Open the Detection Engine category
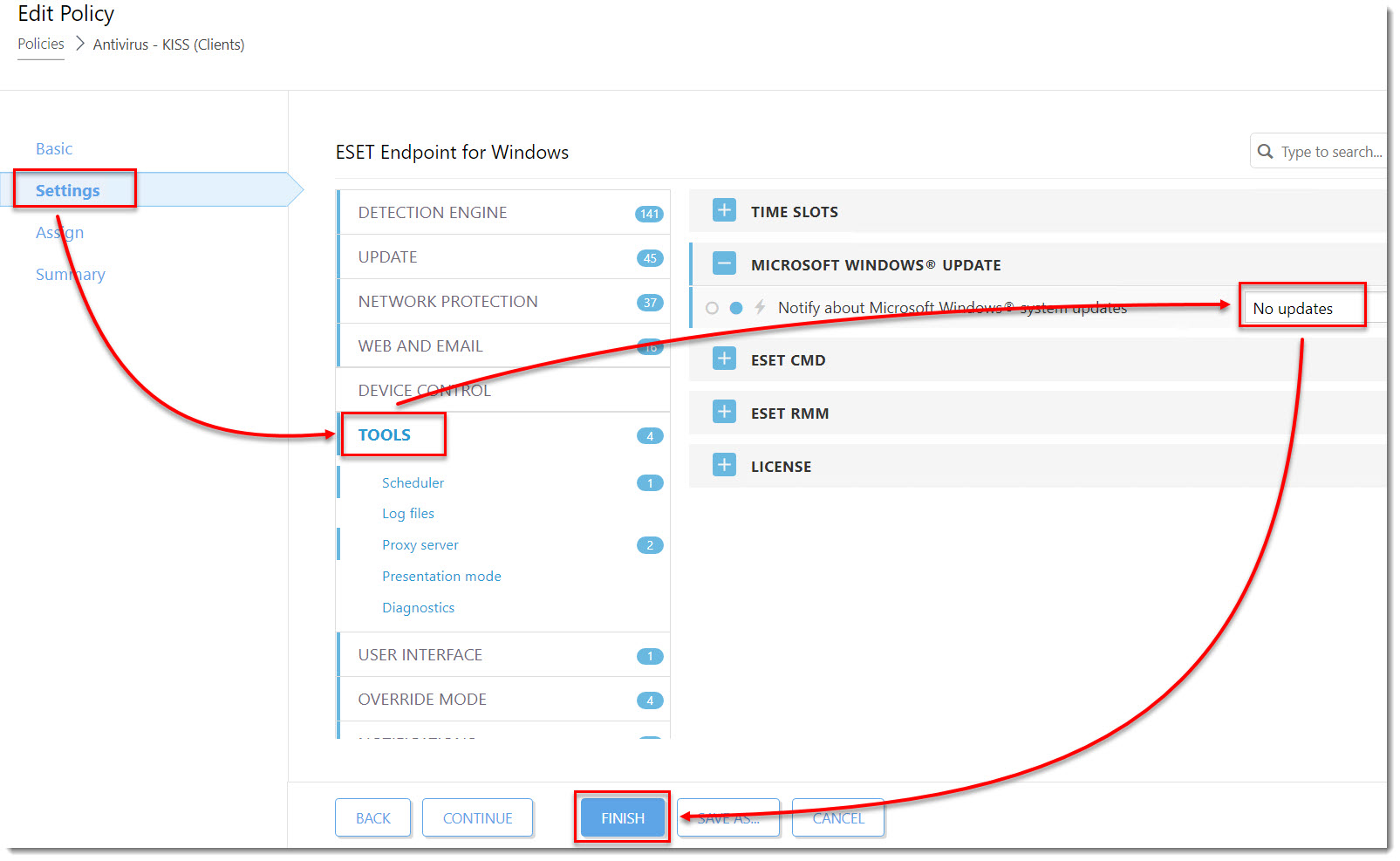 503,212
